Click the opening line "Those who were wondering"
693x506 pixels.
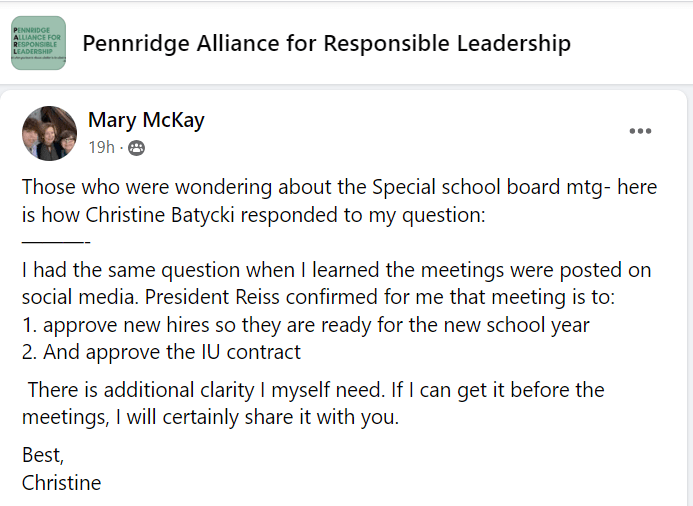[132, 187]
